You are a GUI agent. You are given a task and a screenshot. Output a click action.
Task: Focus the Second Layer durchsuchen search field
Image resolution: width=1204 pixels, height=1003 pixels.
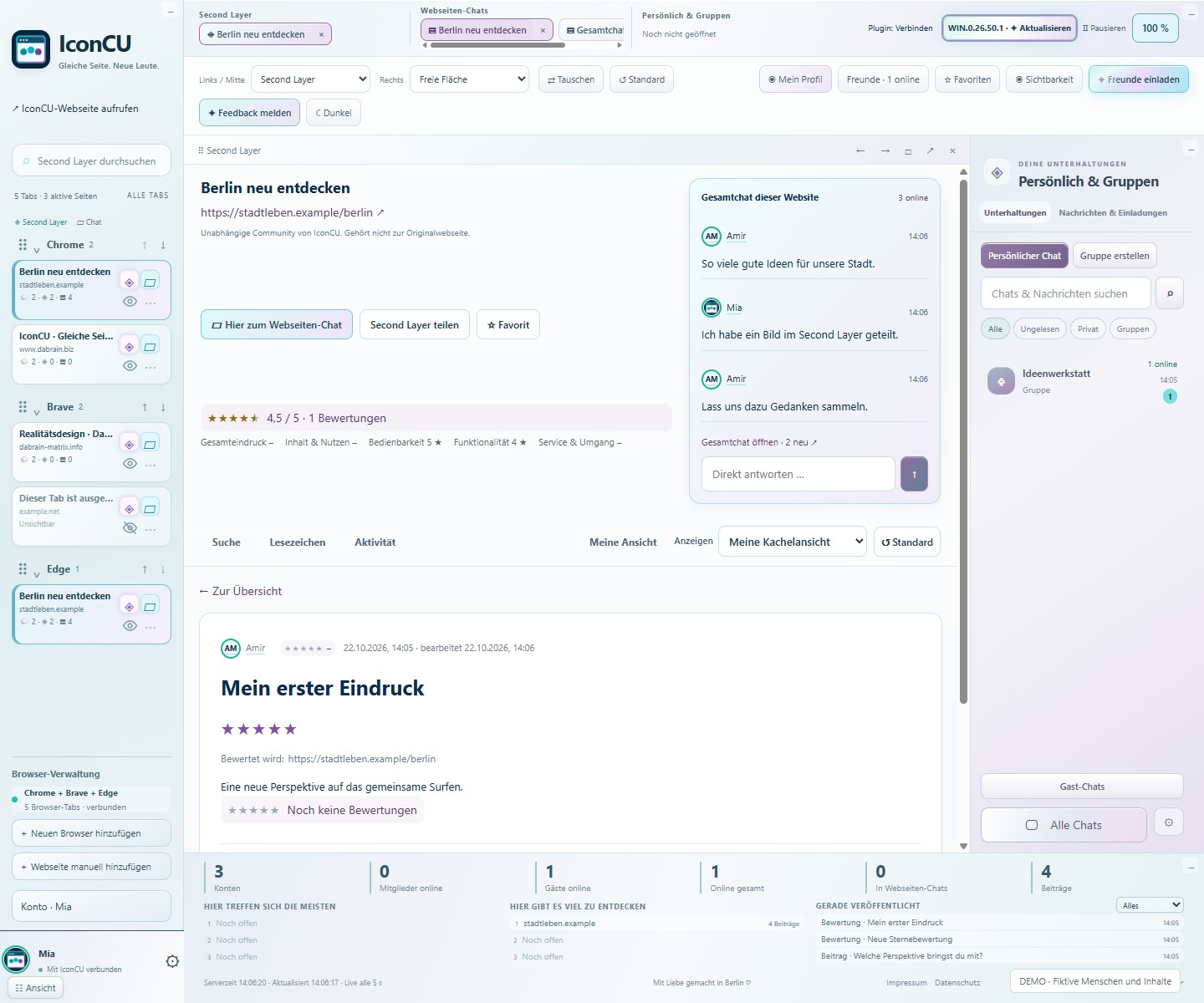coord(91,160)
